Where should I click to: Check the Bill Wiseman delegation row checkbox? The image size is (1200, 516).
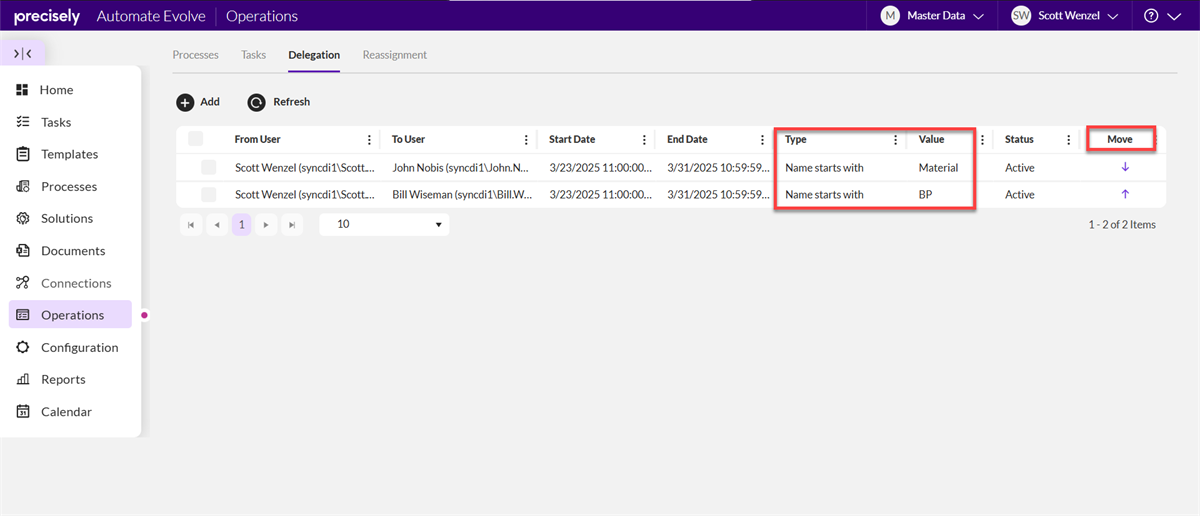pos(208,194)
